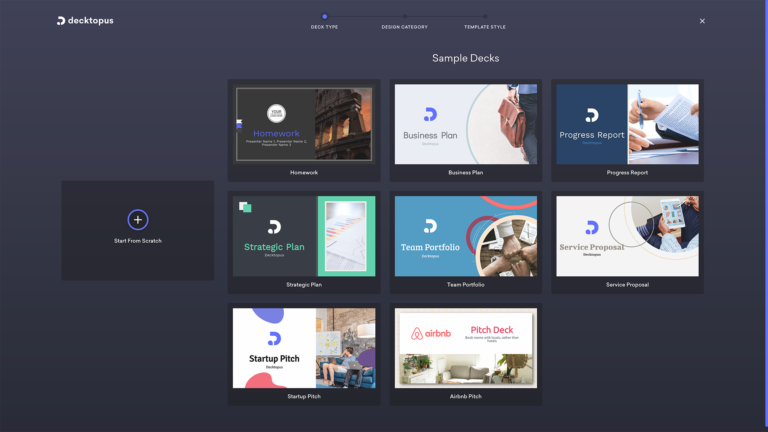This screenshot has height=432, width=768.
Task: Click the Decktopus icon on Business Plan slide
Action: pyautogui.click(x=430, y=114)
